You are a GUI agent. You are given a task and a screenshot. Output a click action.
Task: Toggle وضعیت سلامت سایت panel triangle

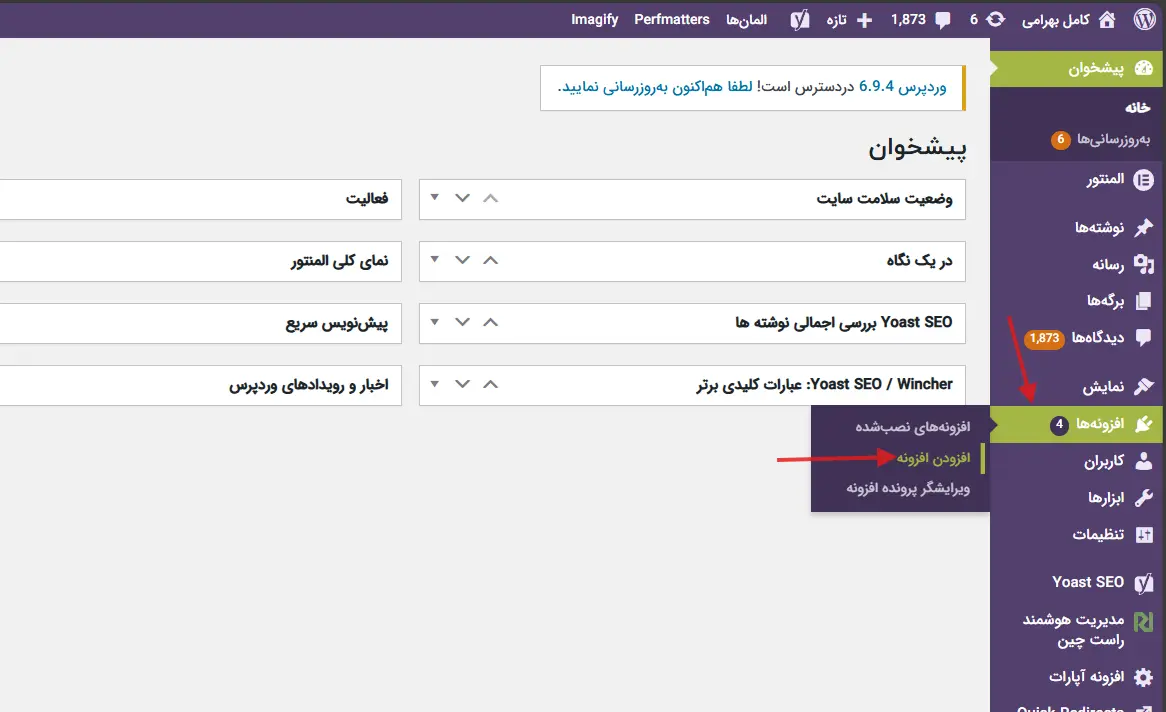(x=434, y=198)
